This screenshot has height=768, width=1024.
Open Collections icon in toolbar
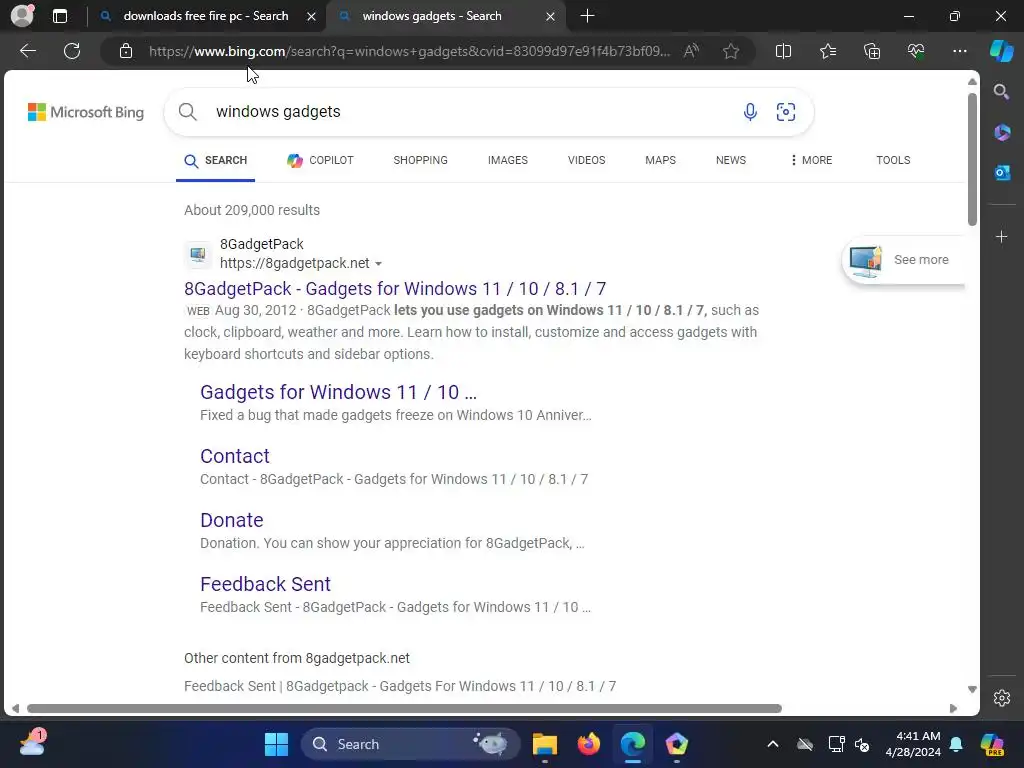(872, 51)
